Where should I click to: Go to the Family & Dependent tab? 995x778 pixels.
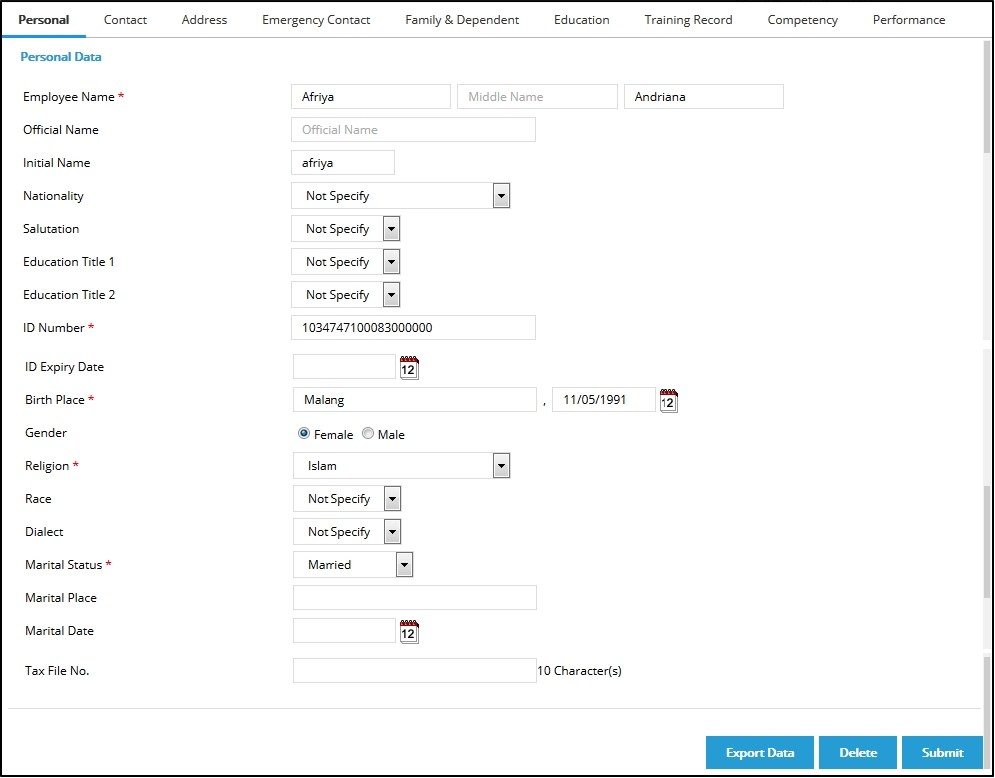(462, 20)
